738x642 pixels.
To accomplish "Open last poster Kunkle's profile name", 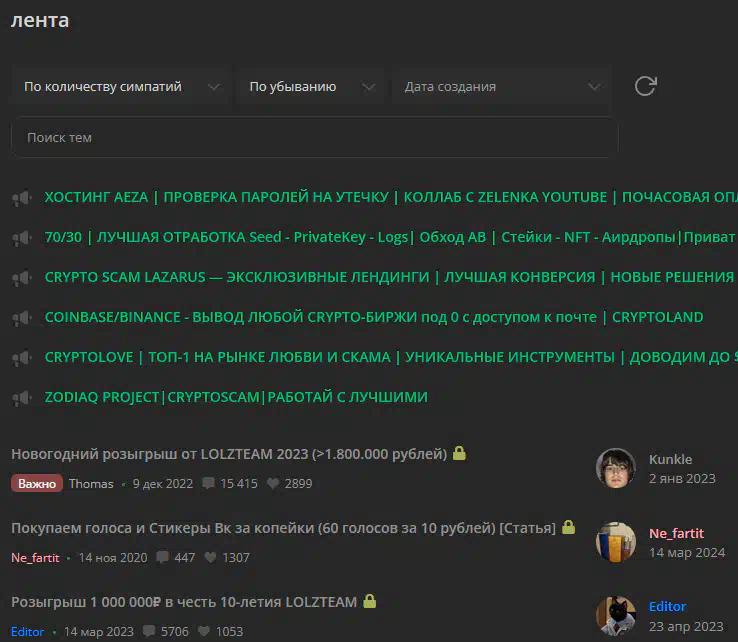I will coord(670,459).
